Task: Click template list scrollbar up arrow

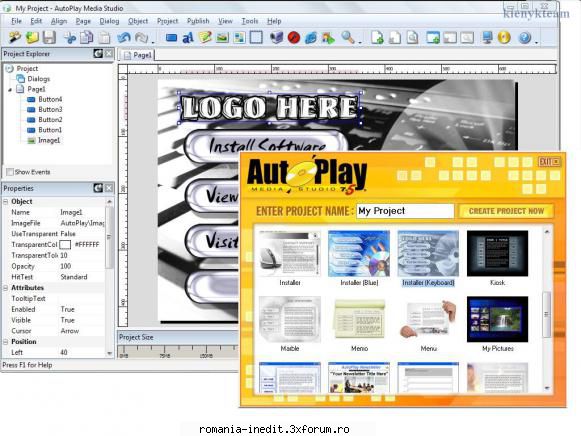Action: coord(547,232)
